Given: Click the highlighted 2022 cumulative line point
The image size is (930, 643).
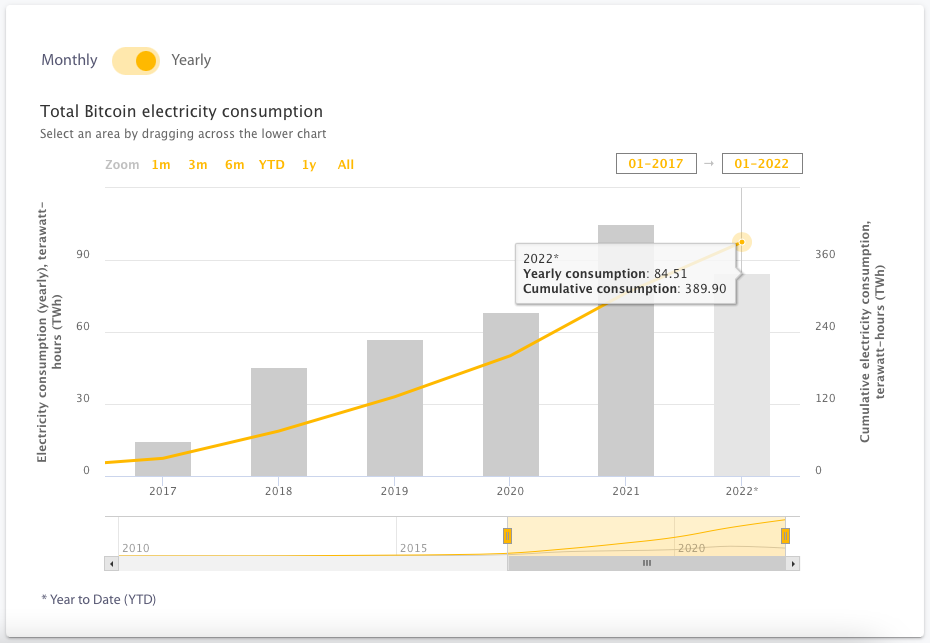Looking at the screenshot, I should (742, 242).
